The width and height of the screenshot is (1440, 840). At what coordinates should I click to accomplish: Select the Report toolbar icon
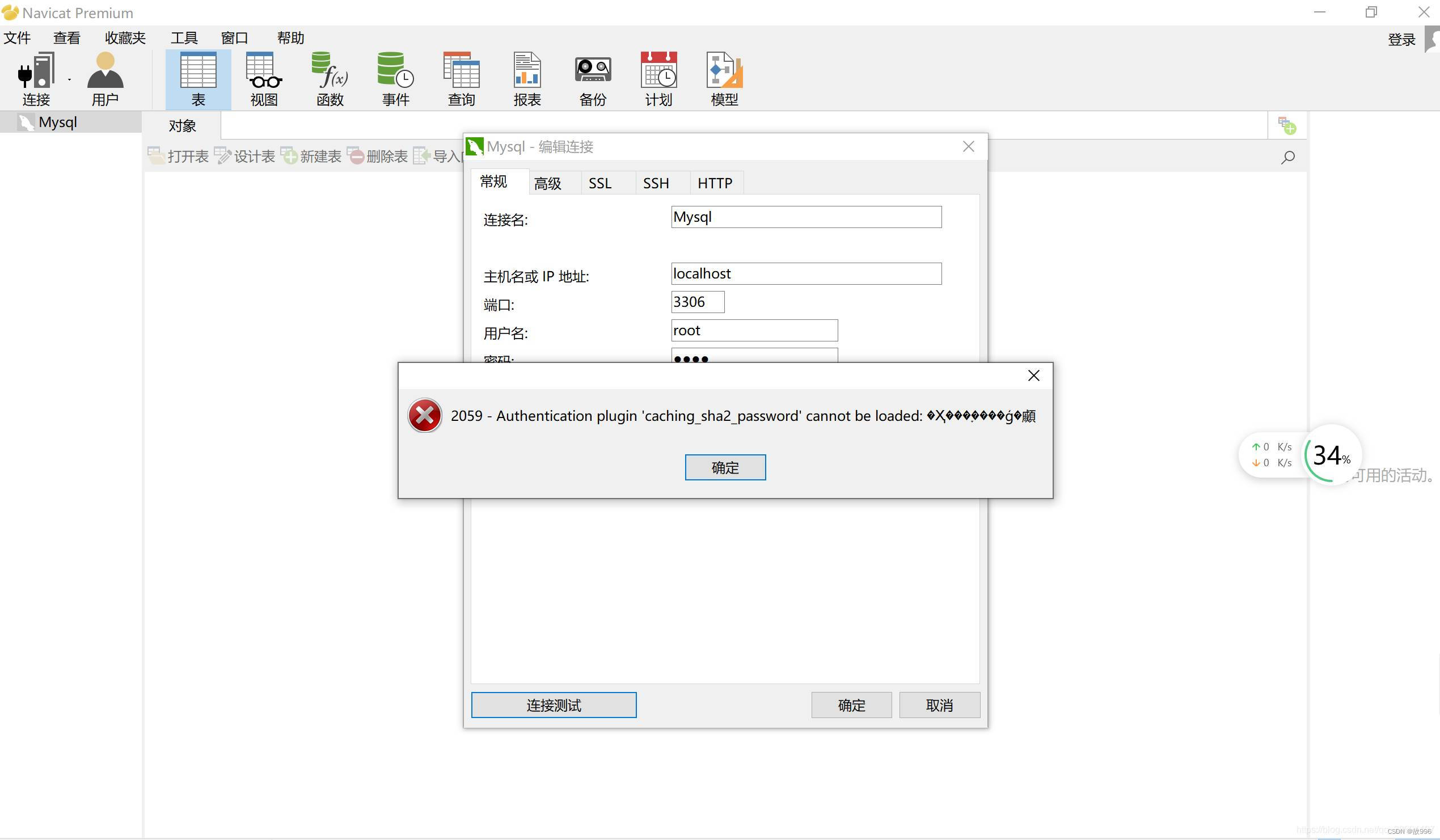point(527,71)
